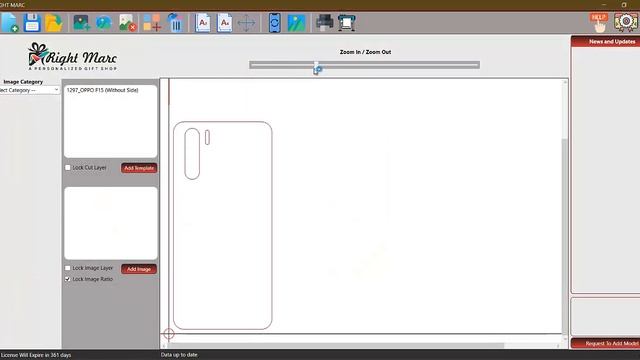
Task: Click the colored squares with plus icon
Action: 152,22
